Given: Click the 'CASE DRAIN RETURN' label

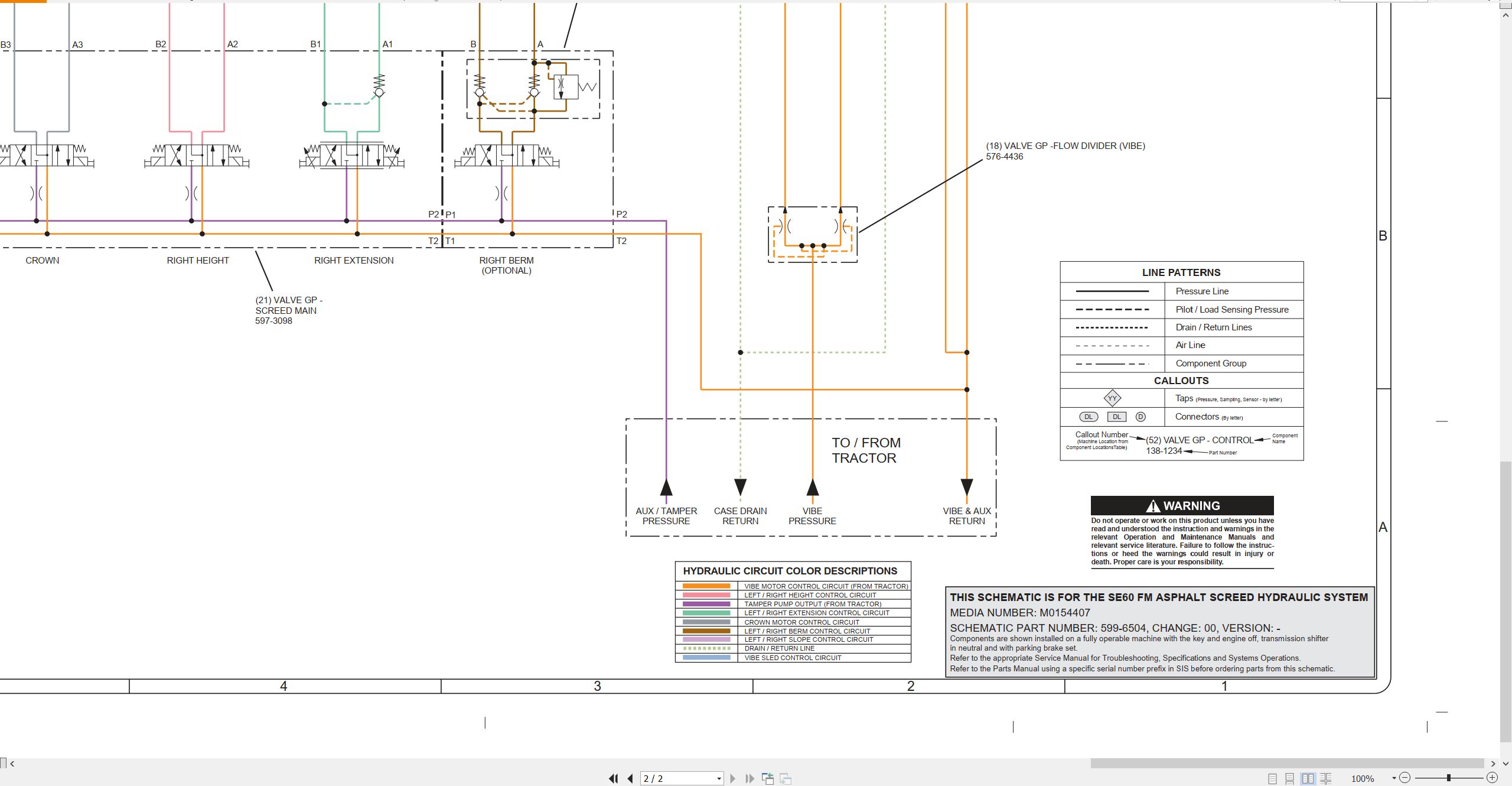Looking at the screenshot, I should (740, 516).
